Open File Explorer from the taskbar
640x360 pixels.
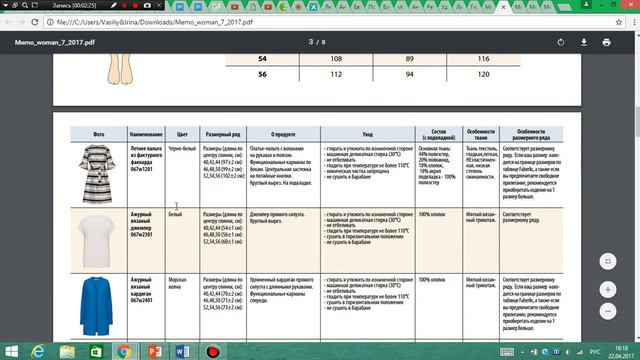(x=67, y=351)
